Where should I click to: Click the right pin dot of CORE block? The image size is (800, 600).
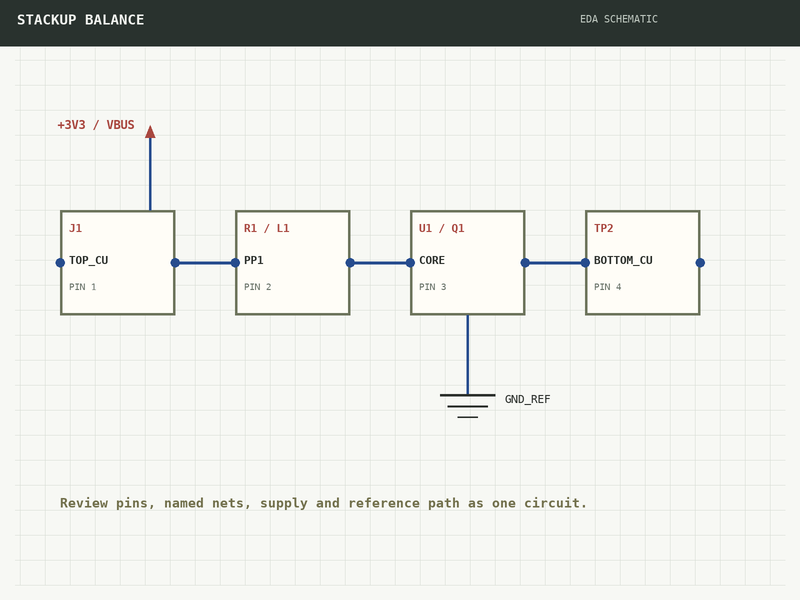(x=525, y=263)
